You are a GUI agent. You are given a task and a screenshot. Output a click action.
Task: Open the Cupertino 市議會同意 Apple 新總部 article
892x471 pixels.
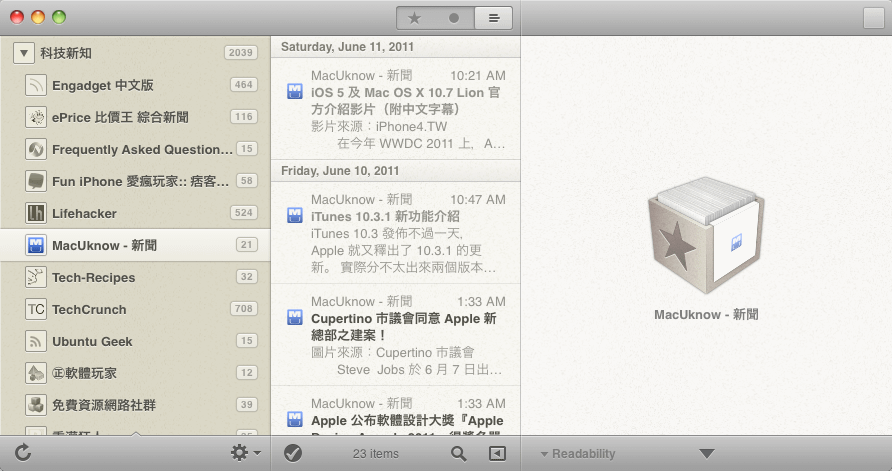(x=395, y=335)
